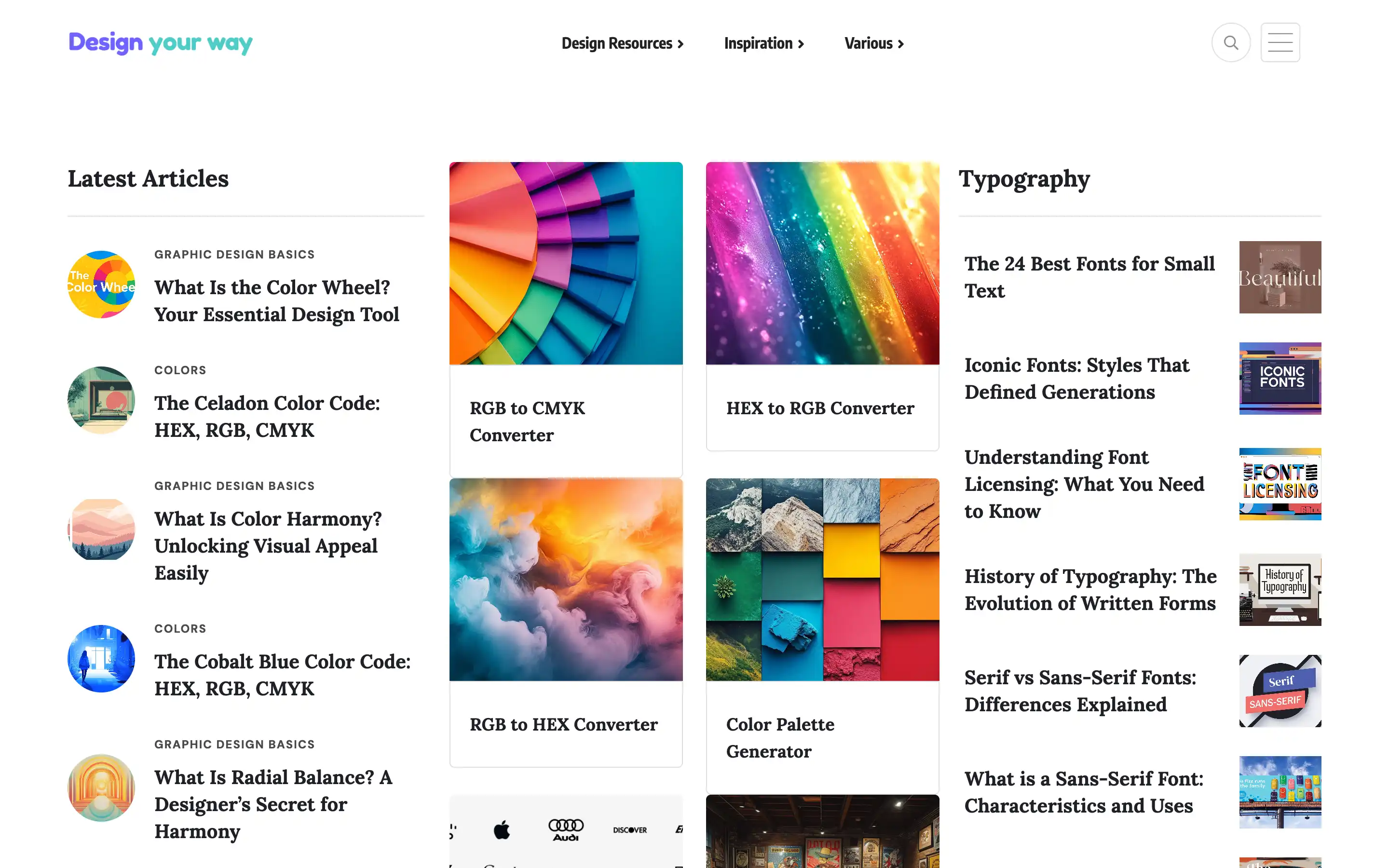Click Graphic Design Basics above Color Wheel
Viewport: 1389px width, 868px height.
[234, 254]
